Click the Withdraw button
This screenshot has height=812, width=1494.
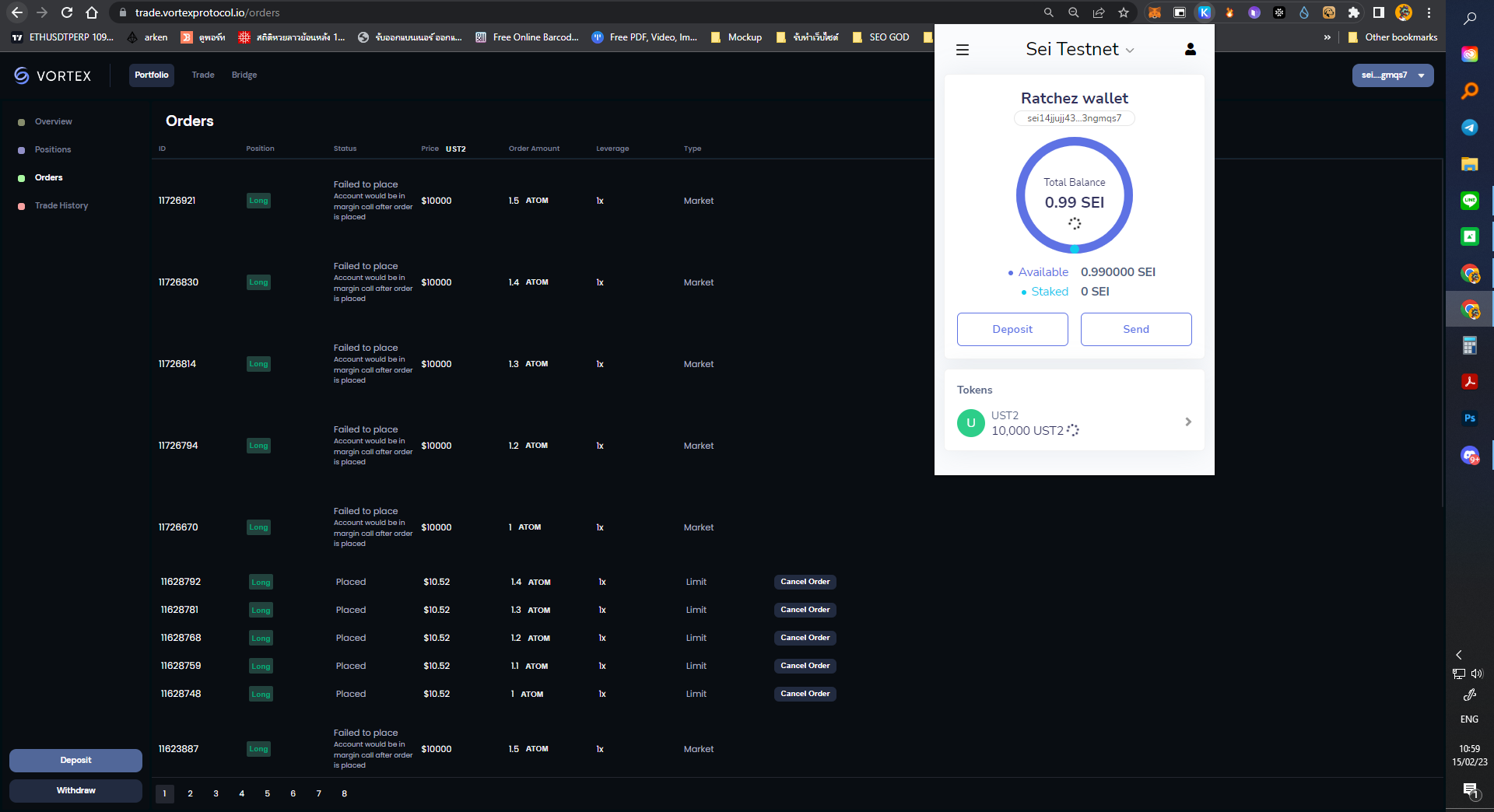[x=75, y=791]
